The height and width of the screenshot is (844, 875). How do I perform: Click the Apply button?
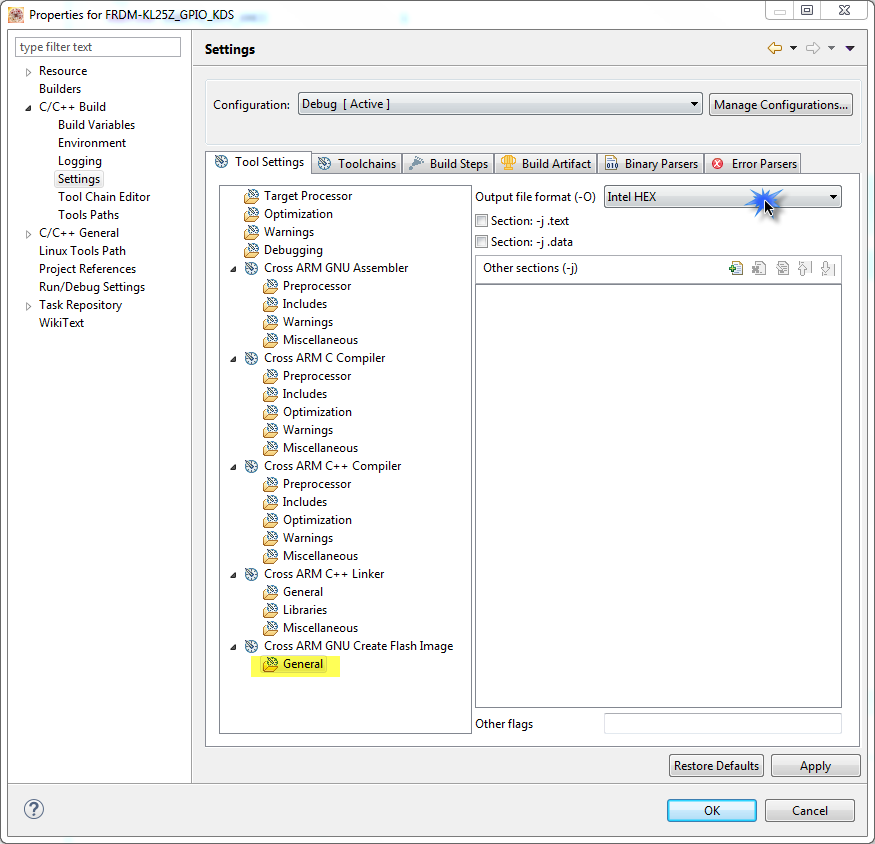pos(815,766)
